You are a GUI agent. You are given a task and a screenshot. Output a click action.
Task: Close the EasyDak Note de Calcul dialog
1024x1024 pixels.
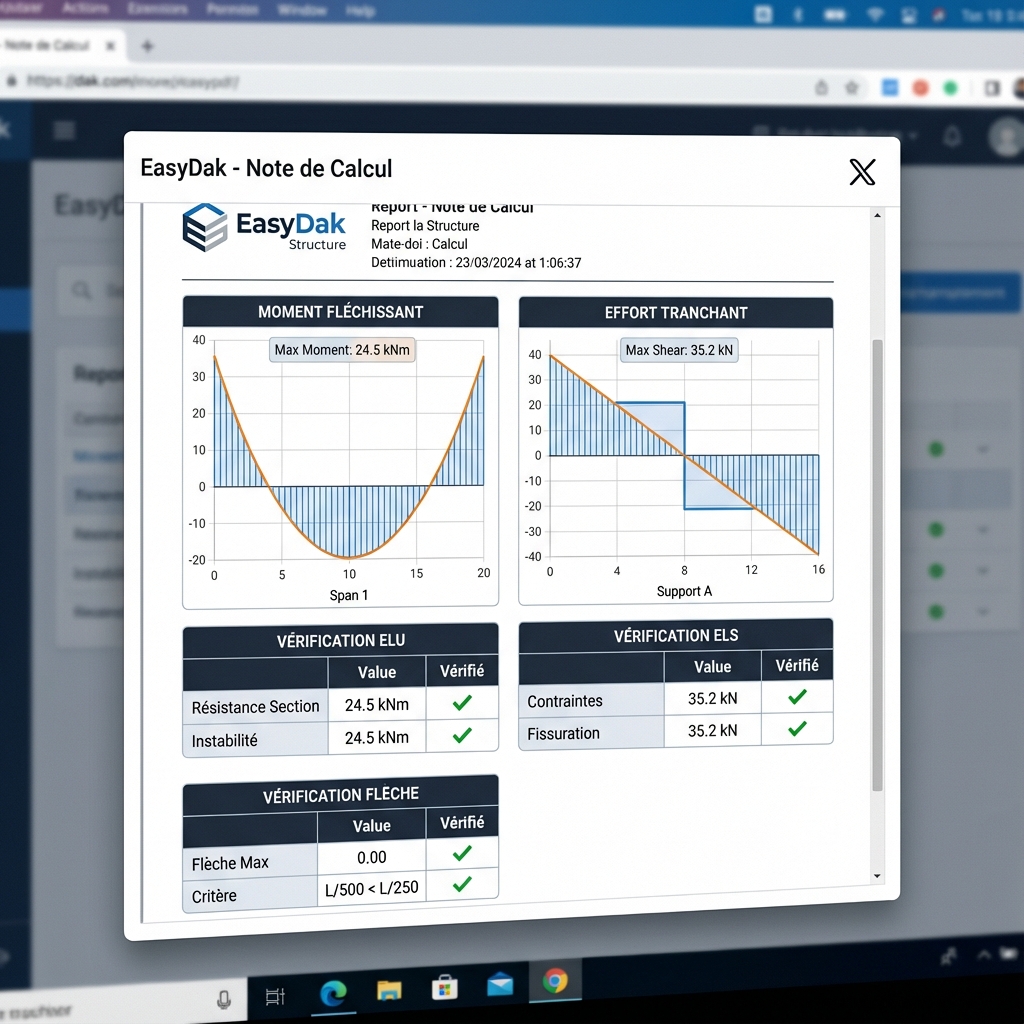(x=862, y=172)
